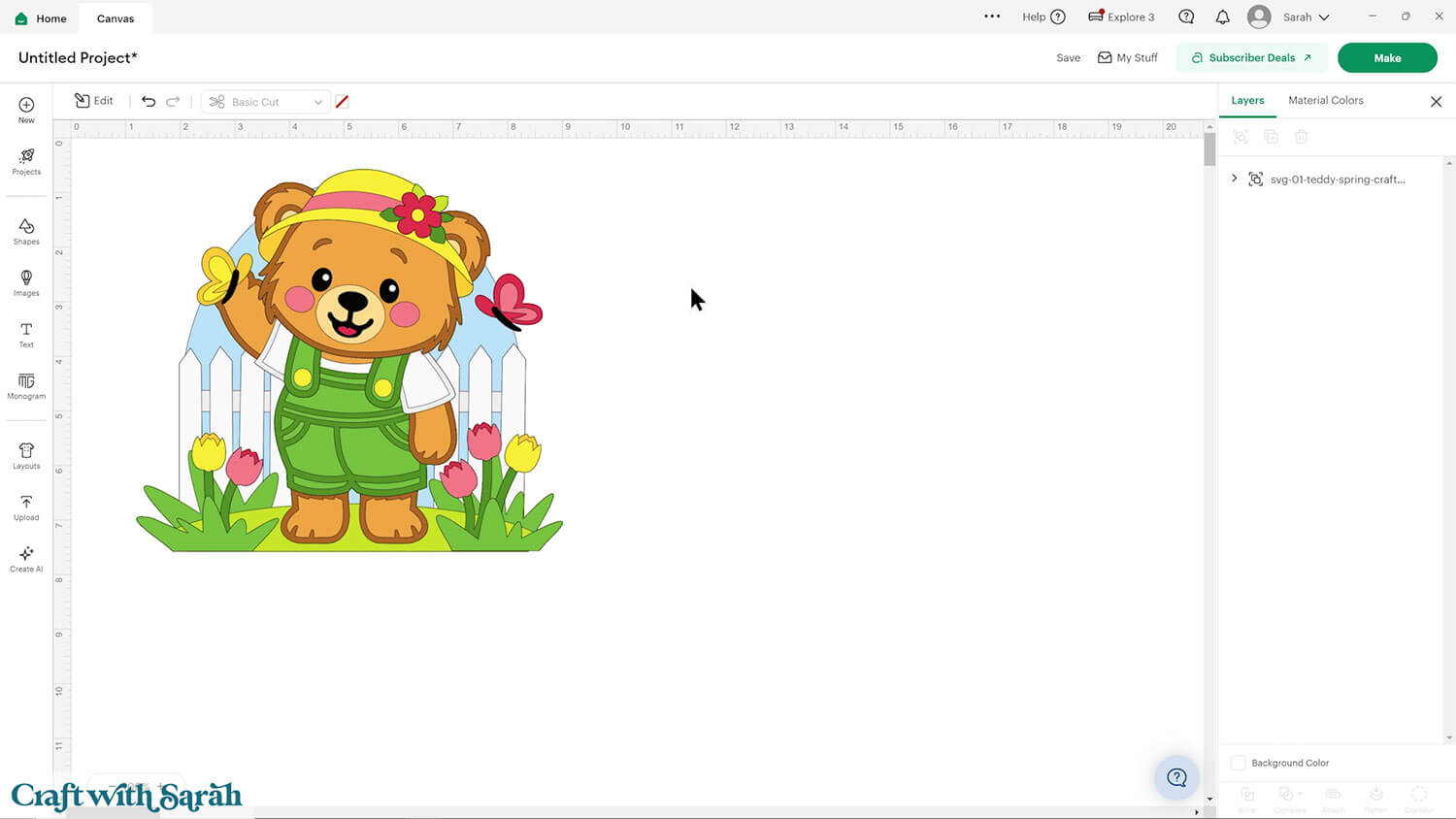Viewport: 1456px width, 819px height.
Task: Click the operation color swatch
Action: pos(342,102)
